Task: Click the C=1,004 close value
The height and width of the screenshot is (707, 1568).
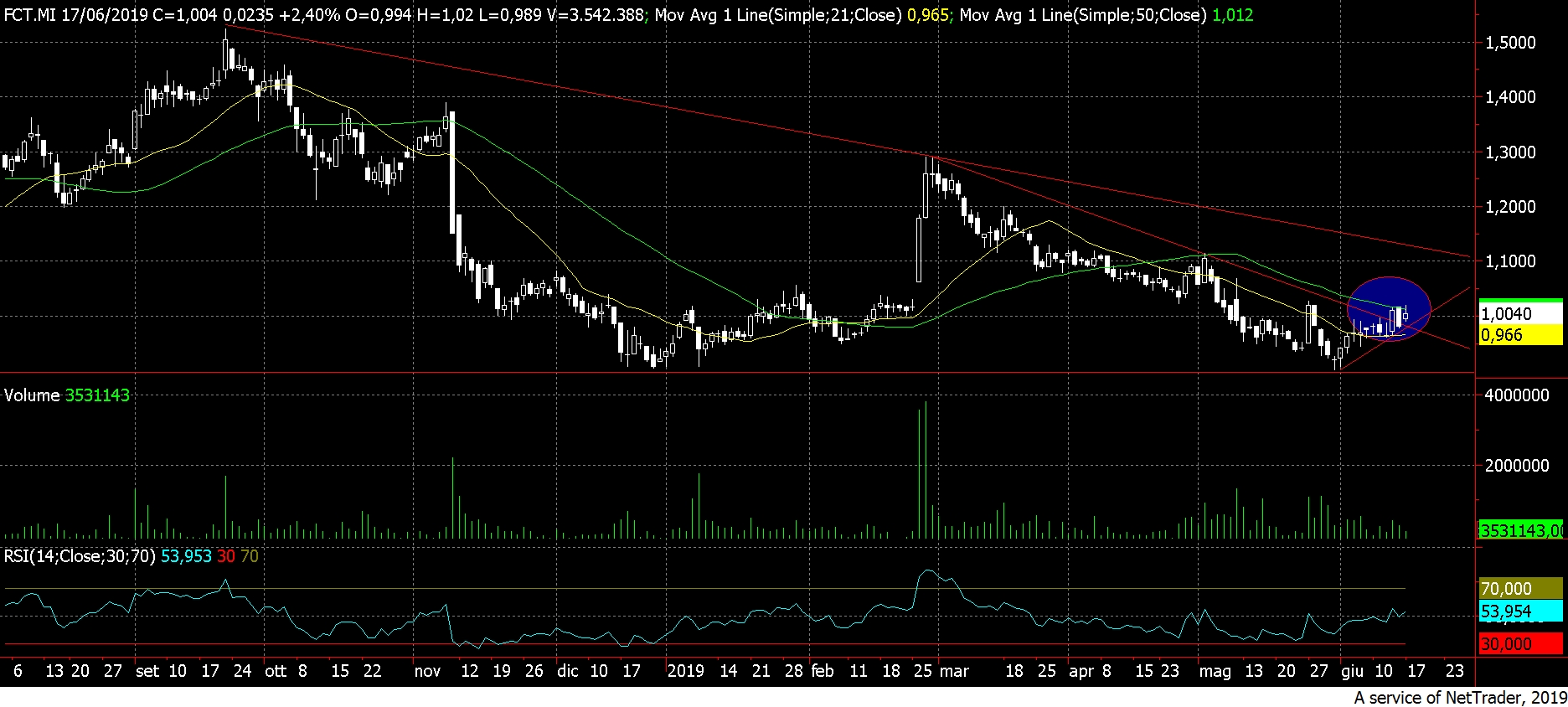Action: pyautogui.click(x=186, y=15)
